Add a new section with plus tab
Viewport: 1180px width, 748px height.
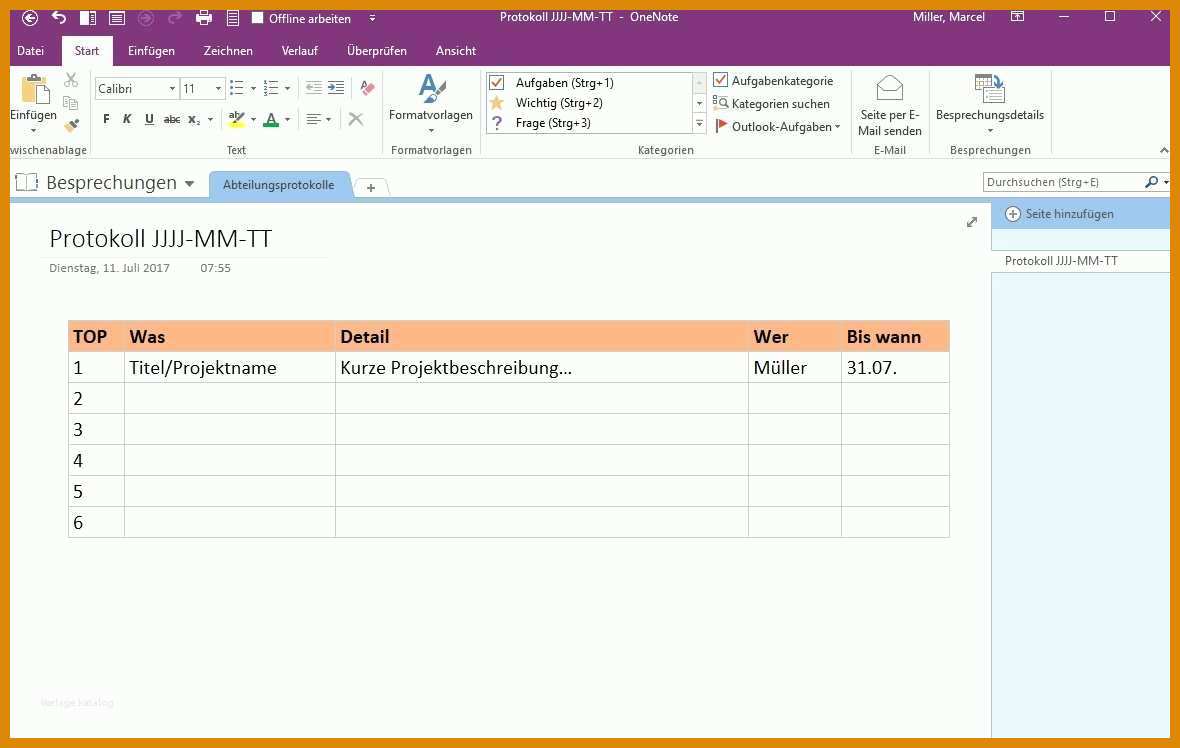pos(371,187)
